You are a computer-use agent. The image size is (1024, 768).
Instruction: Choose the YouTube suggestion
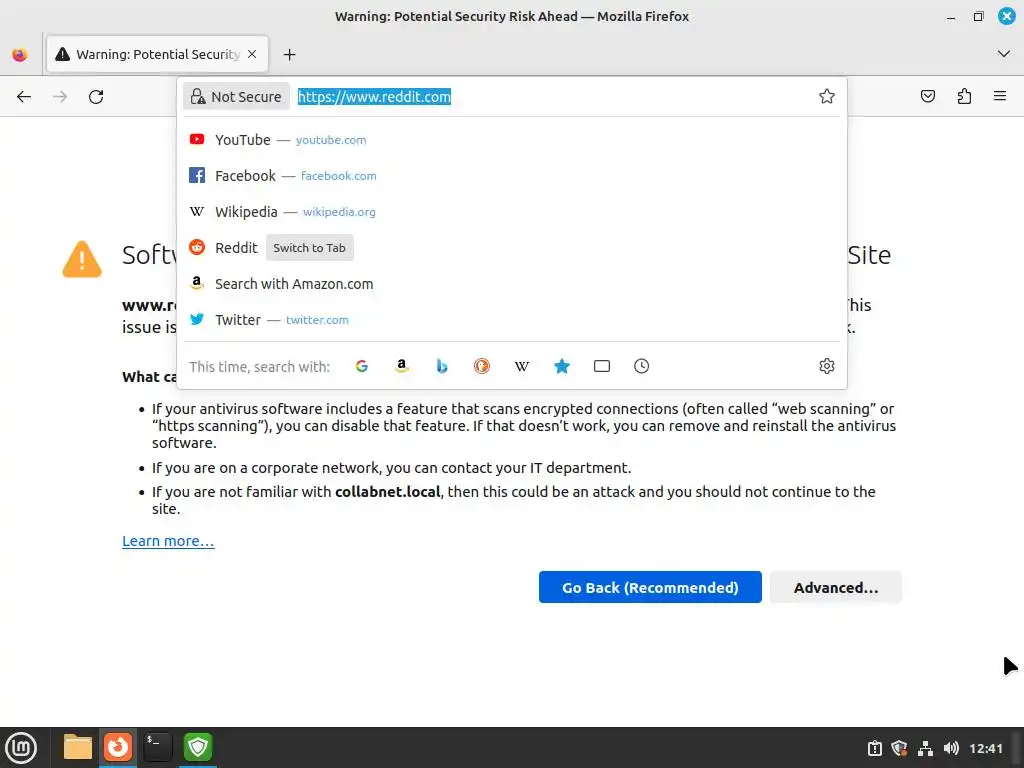tap(512, 140)
